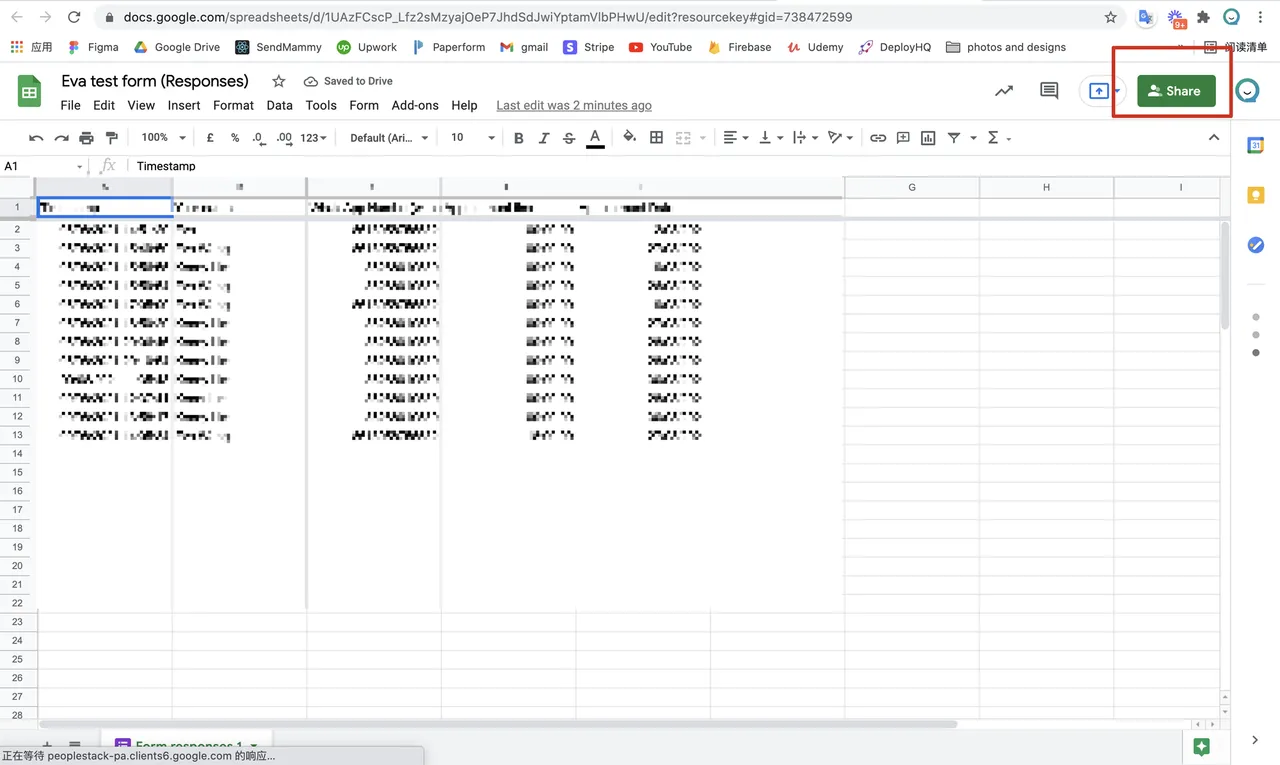Click the undo arrow icon

[x=36, y=138]
